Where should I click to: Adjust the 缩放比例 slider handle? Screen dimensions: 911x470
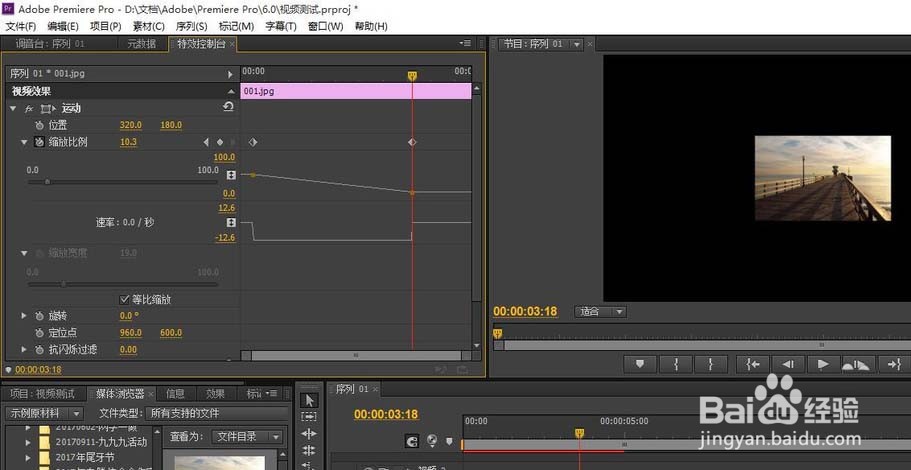48,181
